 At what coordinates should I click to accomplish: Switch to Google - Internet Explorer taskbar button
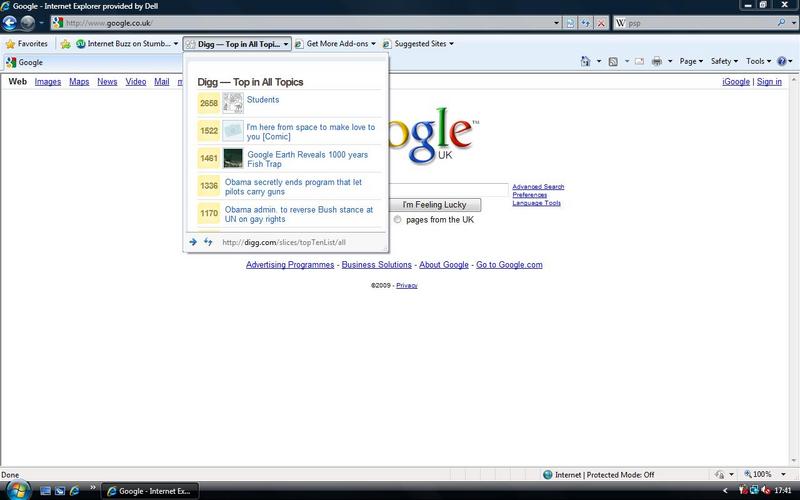150,491
